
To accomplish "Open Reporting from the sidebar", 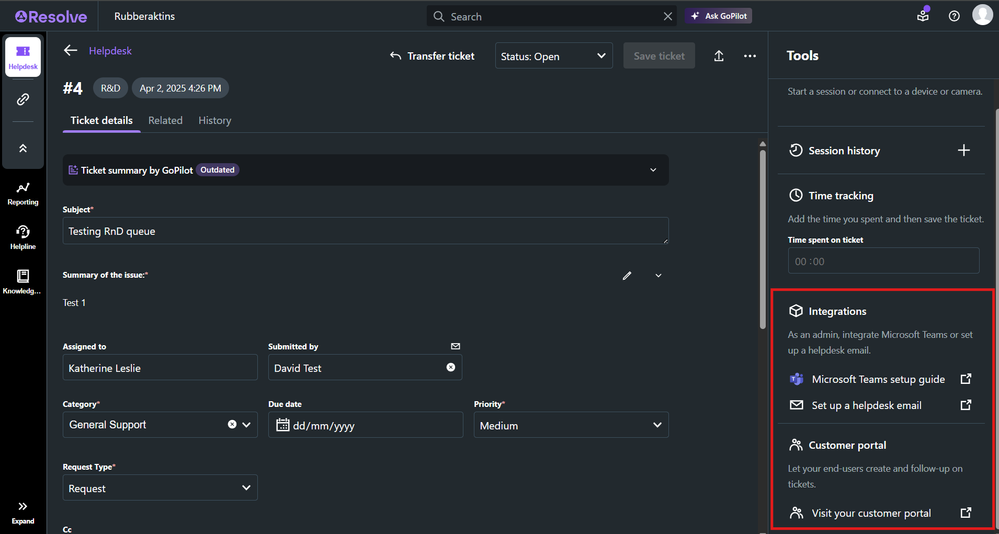I will pyautogui.click(x=23, y=193).
